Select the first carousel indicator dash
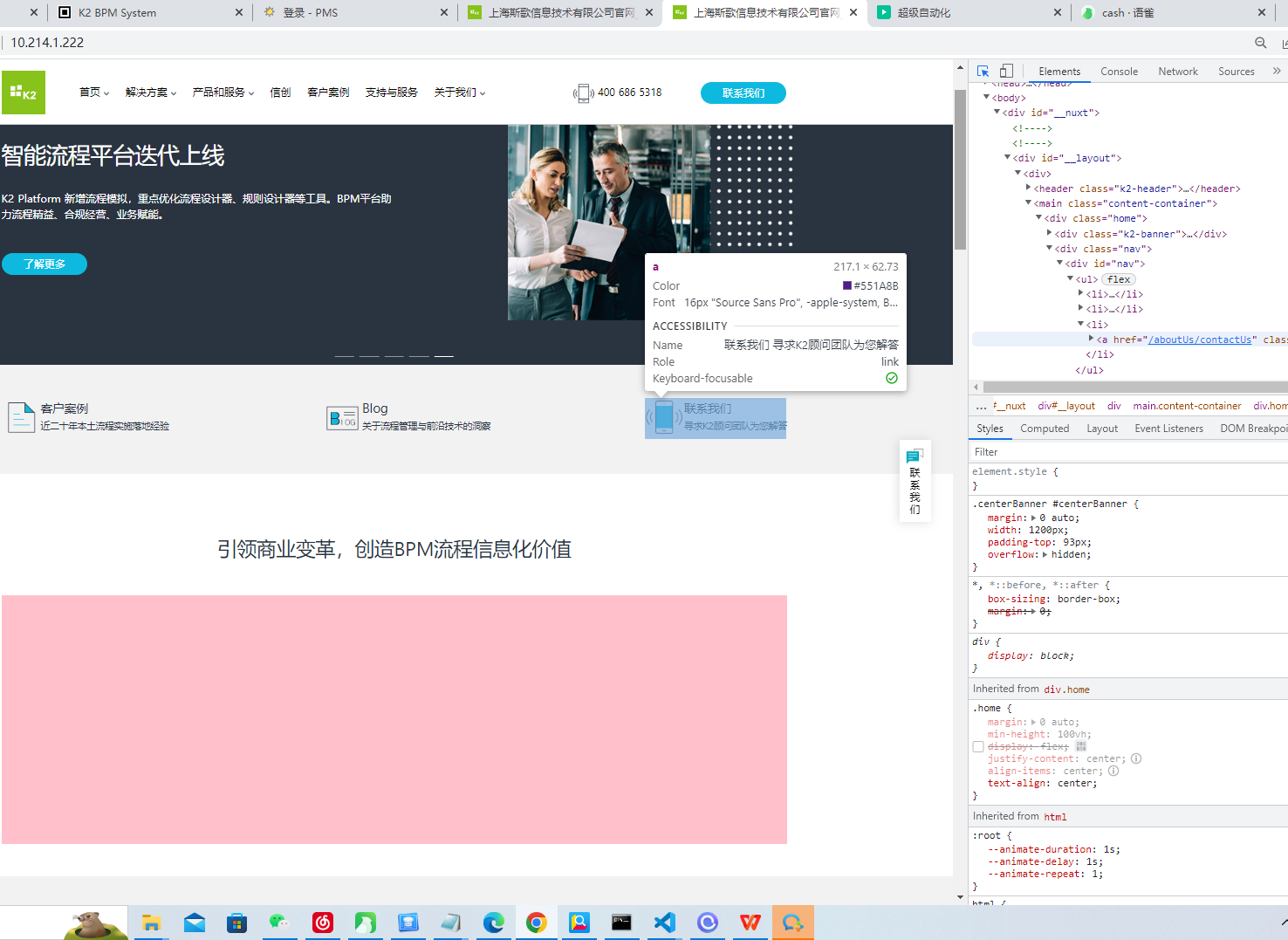 [345, 356]
